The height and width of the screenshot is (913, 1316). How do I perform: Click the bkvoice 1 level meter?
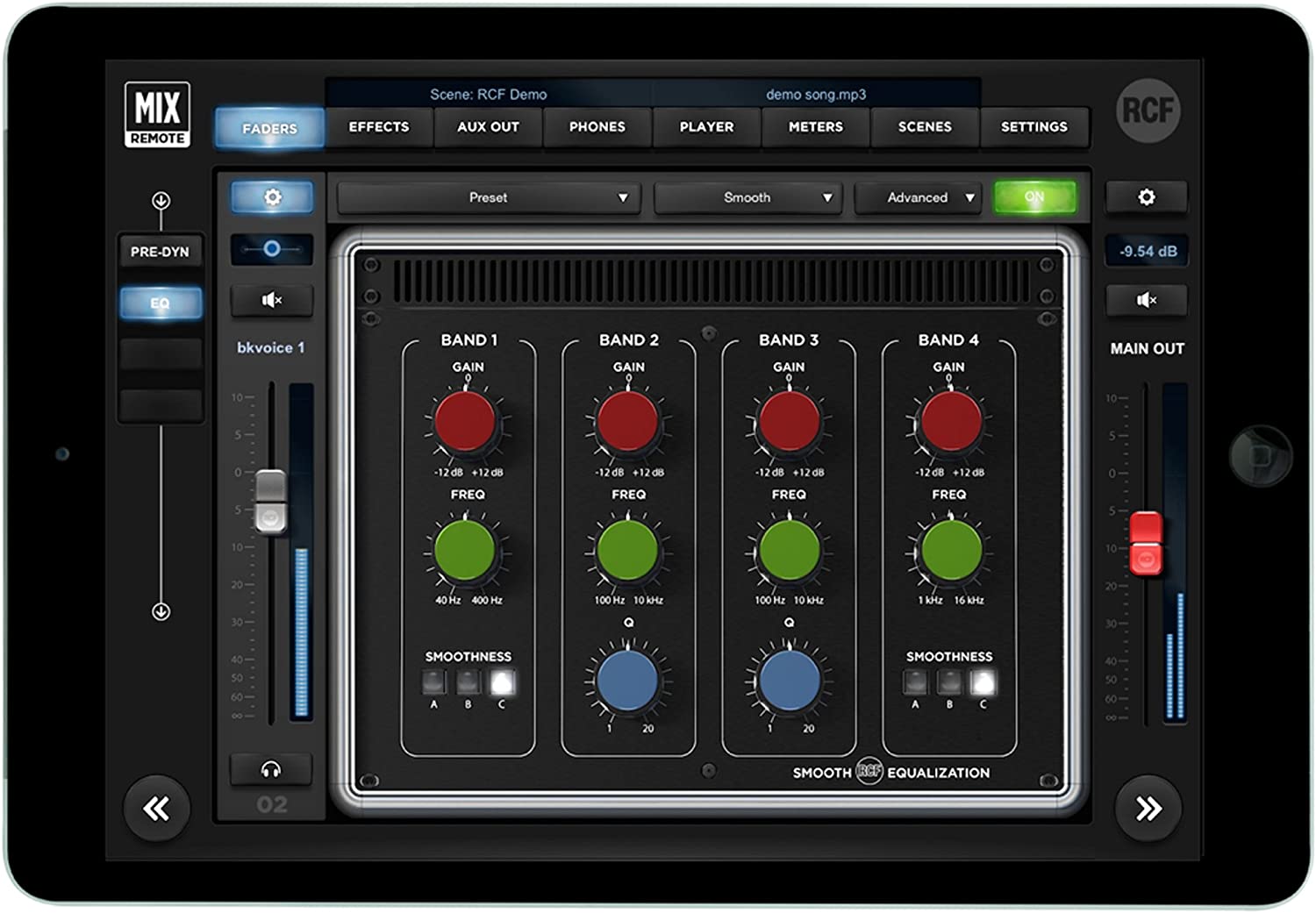click(302, 551)
